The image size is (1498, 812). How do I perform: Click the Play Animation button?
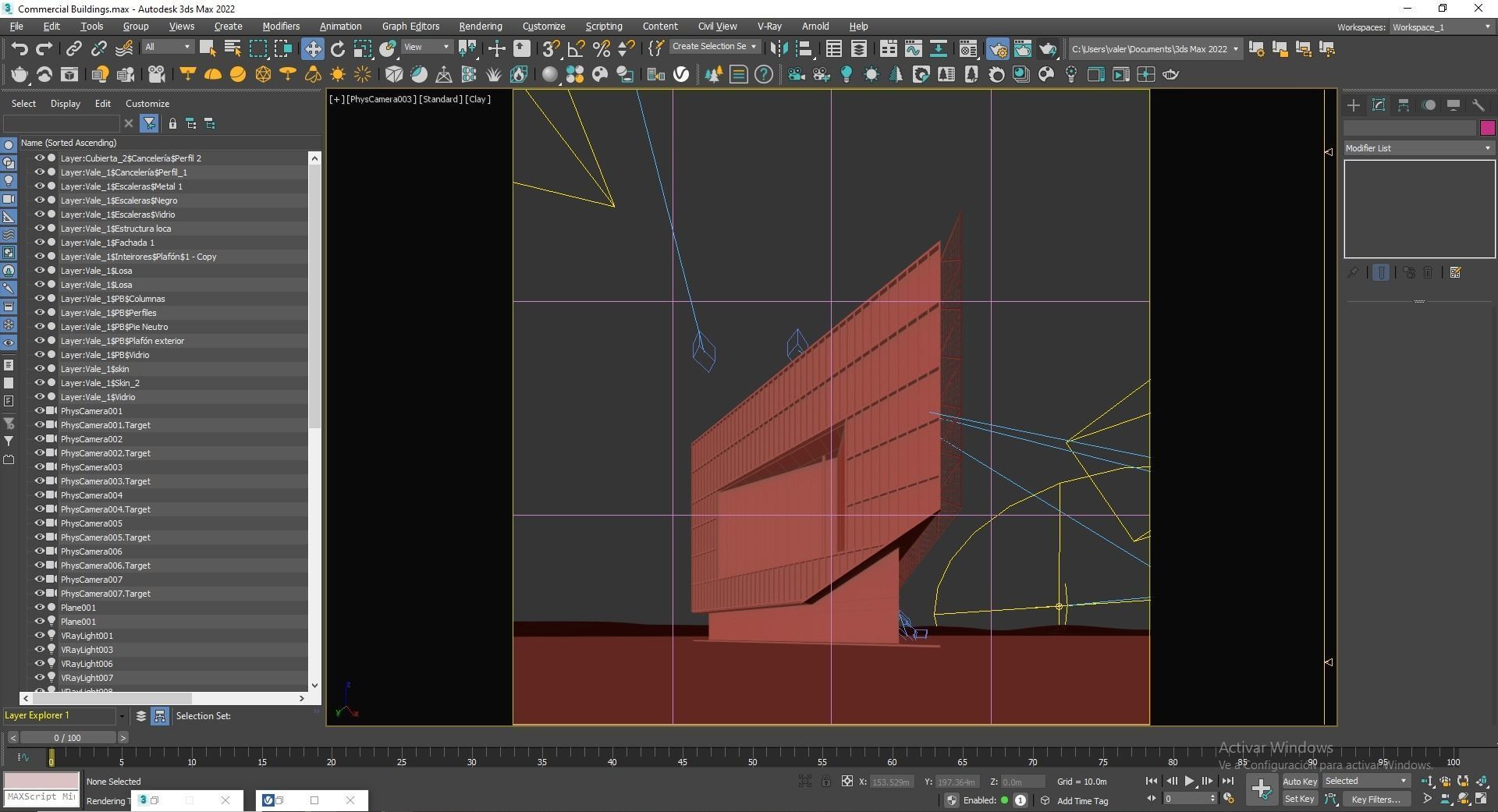pos(1189,781)
